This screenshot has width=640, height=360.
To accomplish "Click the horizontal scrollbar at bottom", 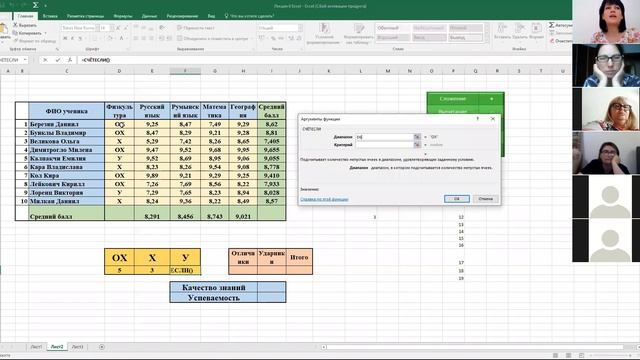I will coord(475,347).
